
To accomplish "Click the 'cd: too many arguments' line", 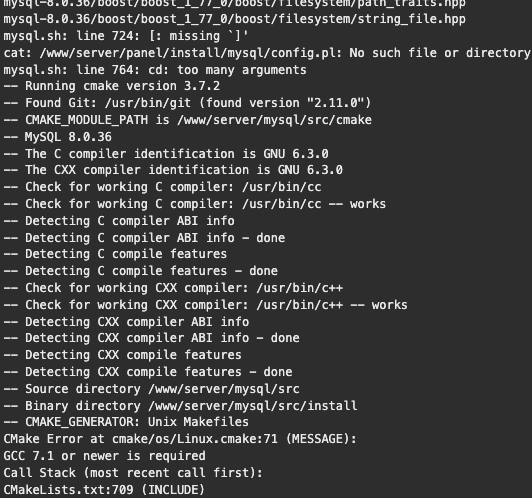I will pyautogui.click(x=155, y=70).
